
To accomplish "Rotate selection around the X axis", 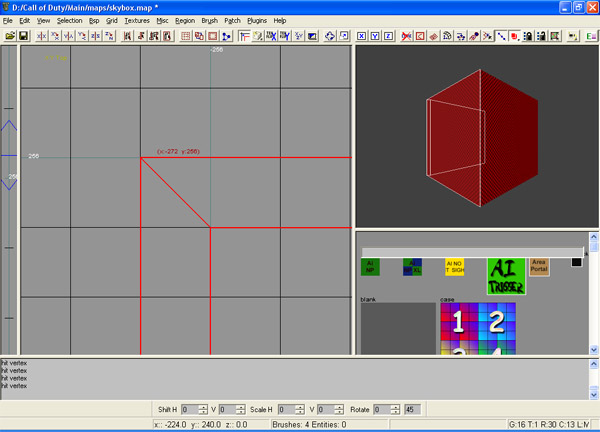I will [55, 36].
